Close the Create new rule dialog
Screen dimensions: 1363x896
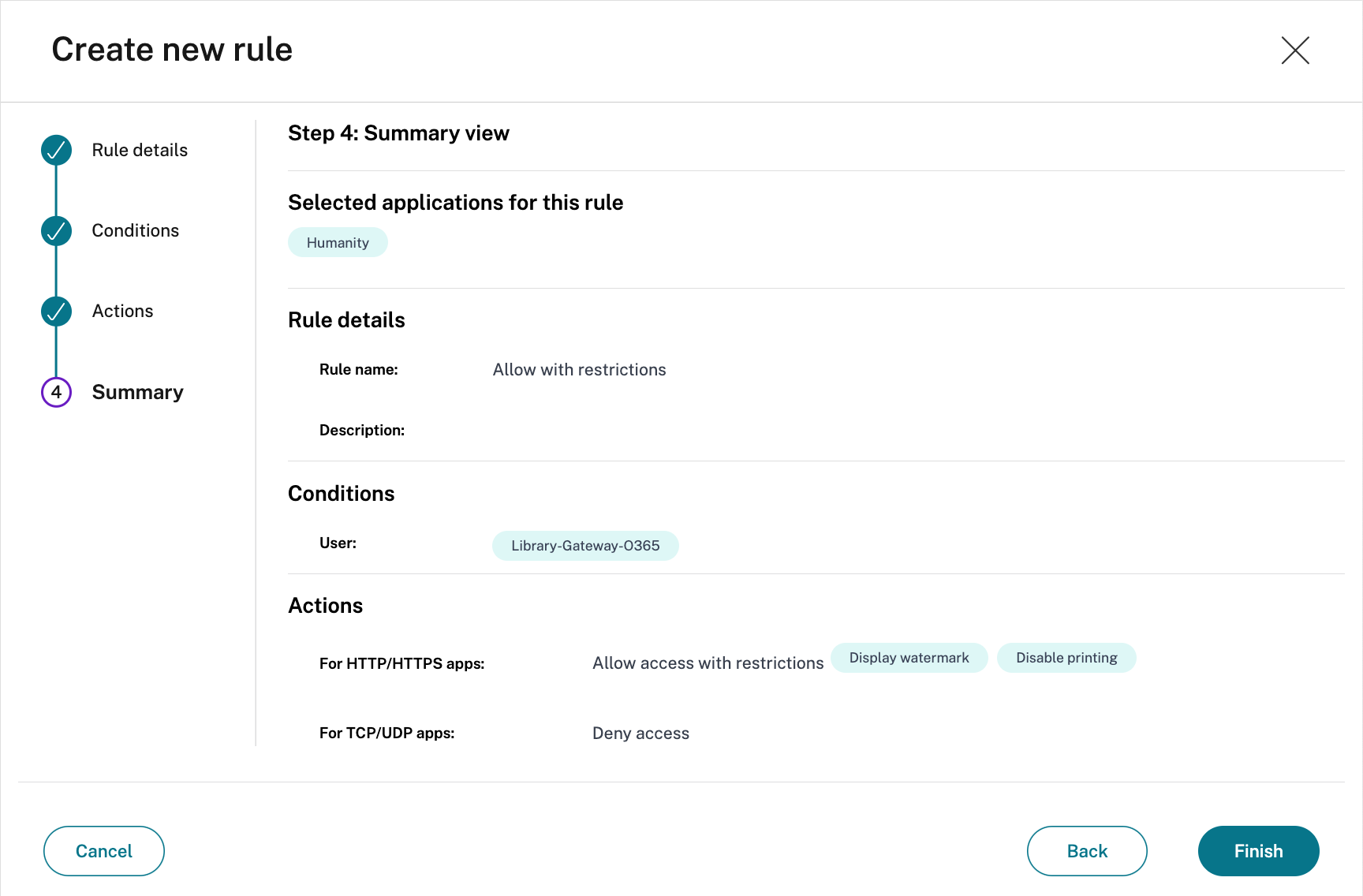[1294, 50]
